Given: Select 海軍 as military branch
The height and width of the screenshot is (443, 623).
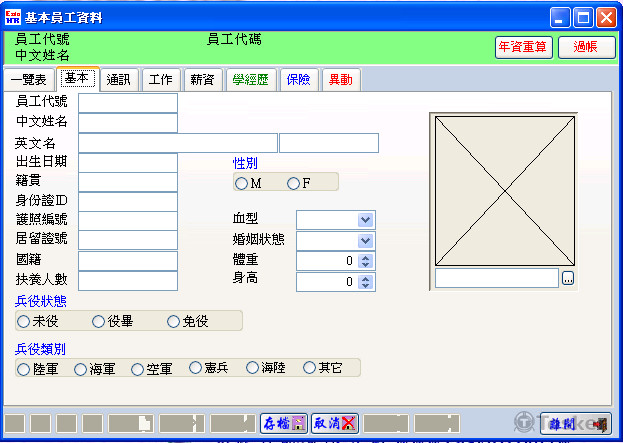Looking at the screenshot, I should pos(80,369).
